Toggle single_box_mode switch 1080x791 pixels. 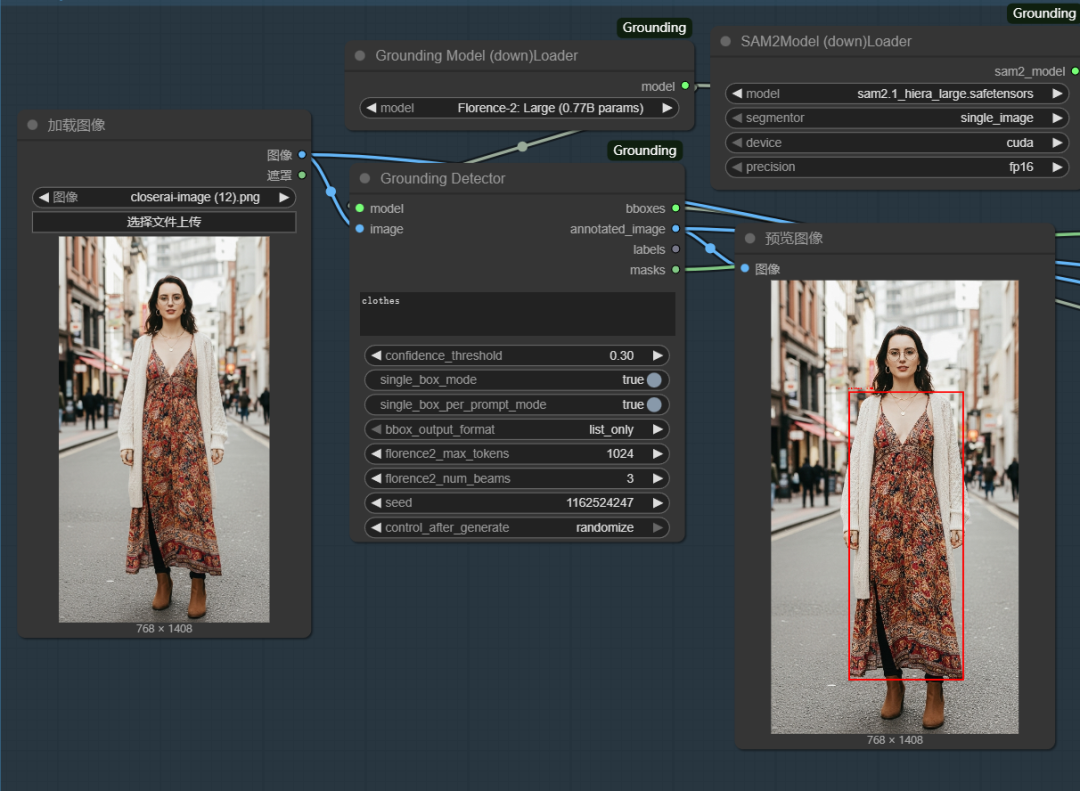pyautogui.click(x=654, y=380)
